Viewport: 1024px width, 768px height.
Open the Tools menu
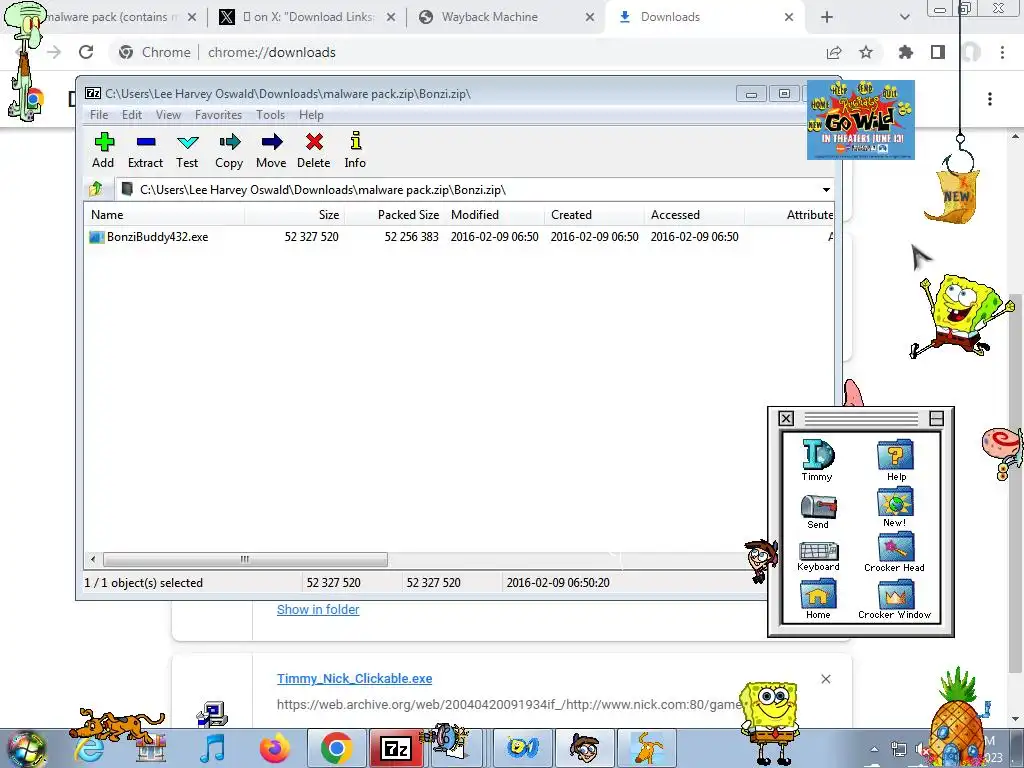[x=270, y=115]
